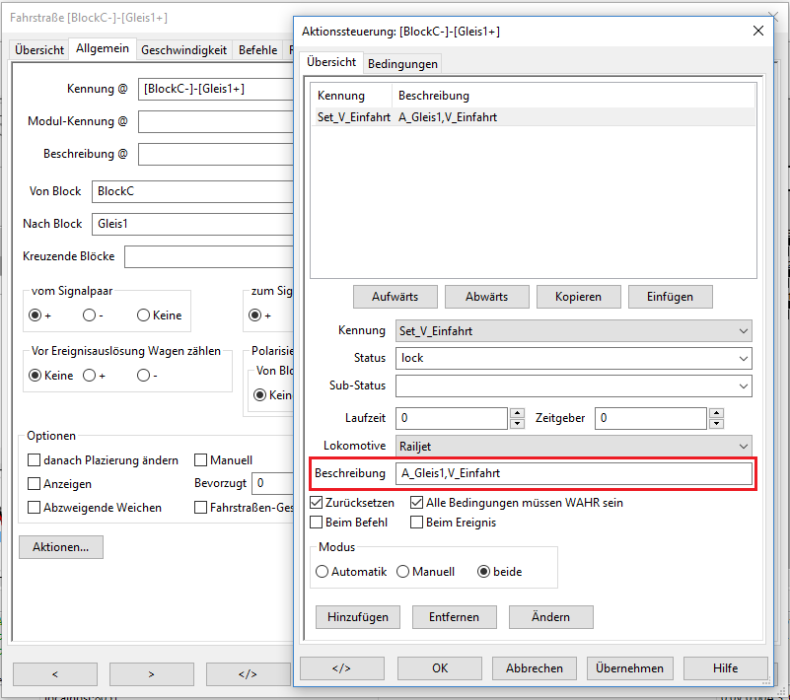Open the Geschwindigkeit tab
790x700 pixels.
184,50
